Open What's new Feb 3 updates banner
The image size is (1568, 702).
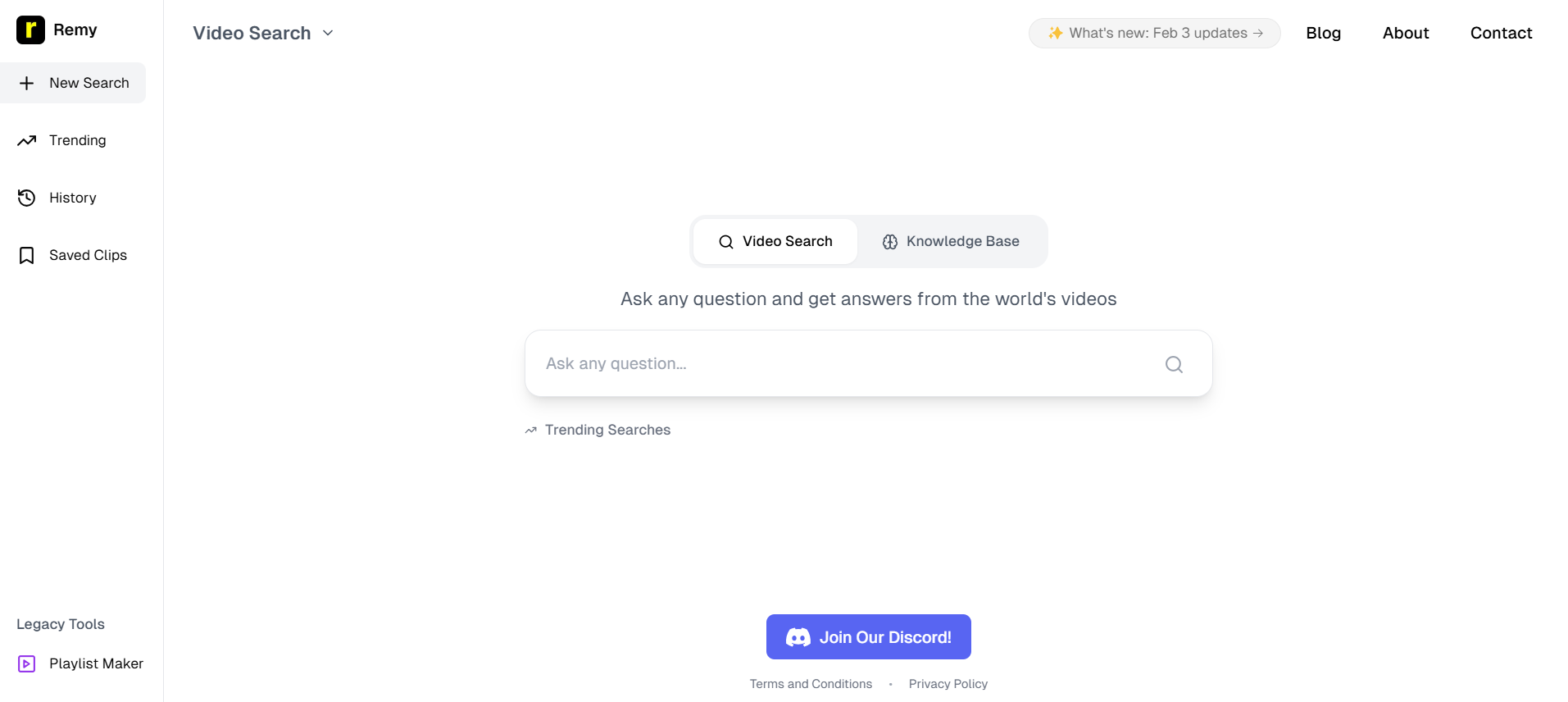pos(1154,33)
